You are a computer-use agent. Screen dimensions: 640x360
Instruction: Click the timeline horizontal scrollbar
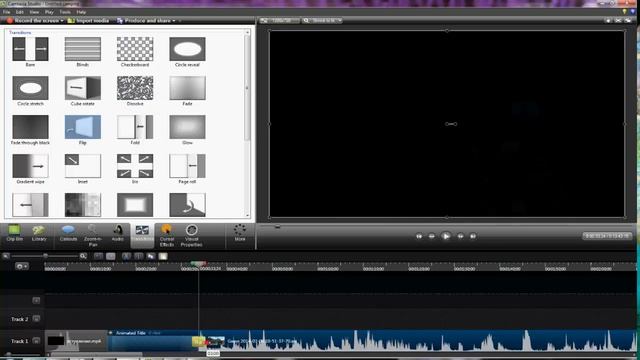coord(96,354)
